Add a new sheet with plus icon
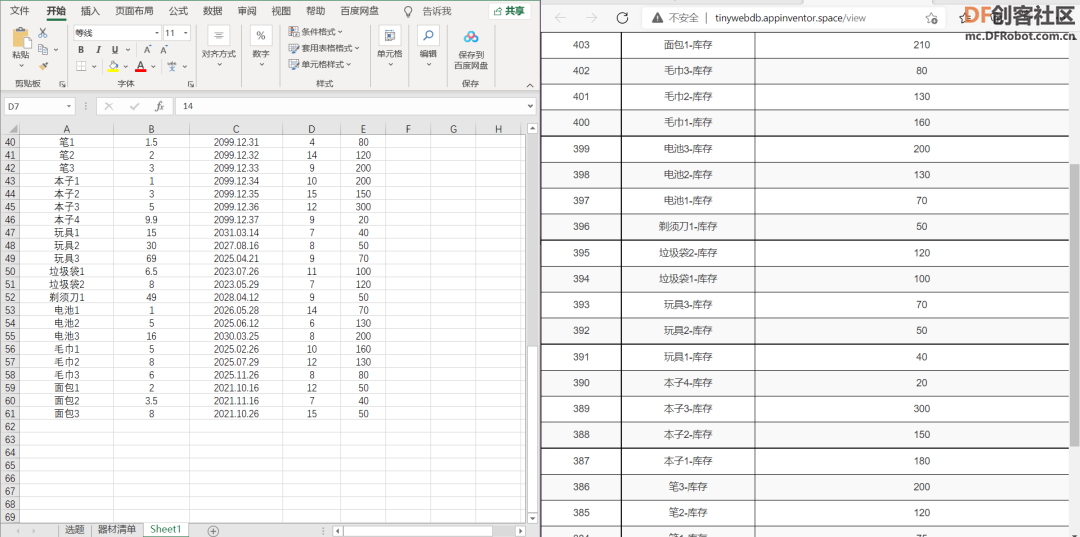This screenshot has height=537, width=1080. [214, 530]
